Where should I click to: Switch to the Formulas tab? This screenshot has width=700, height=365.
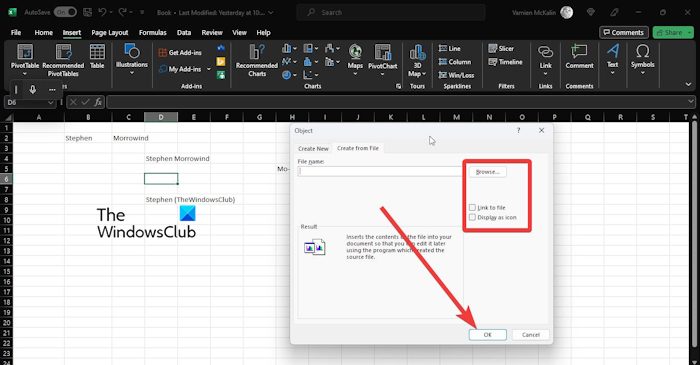(x=152, y=33)
